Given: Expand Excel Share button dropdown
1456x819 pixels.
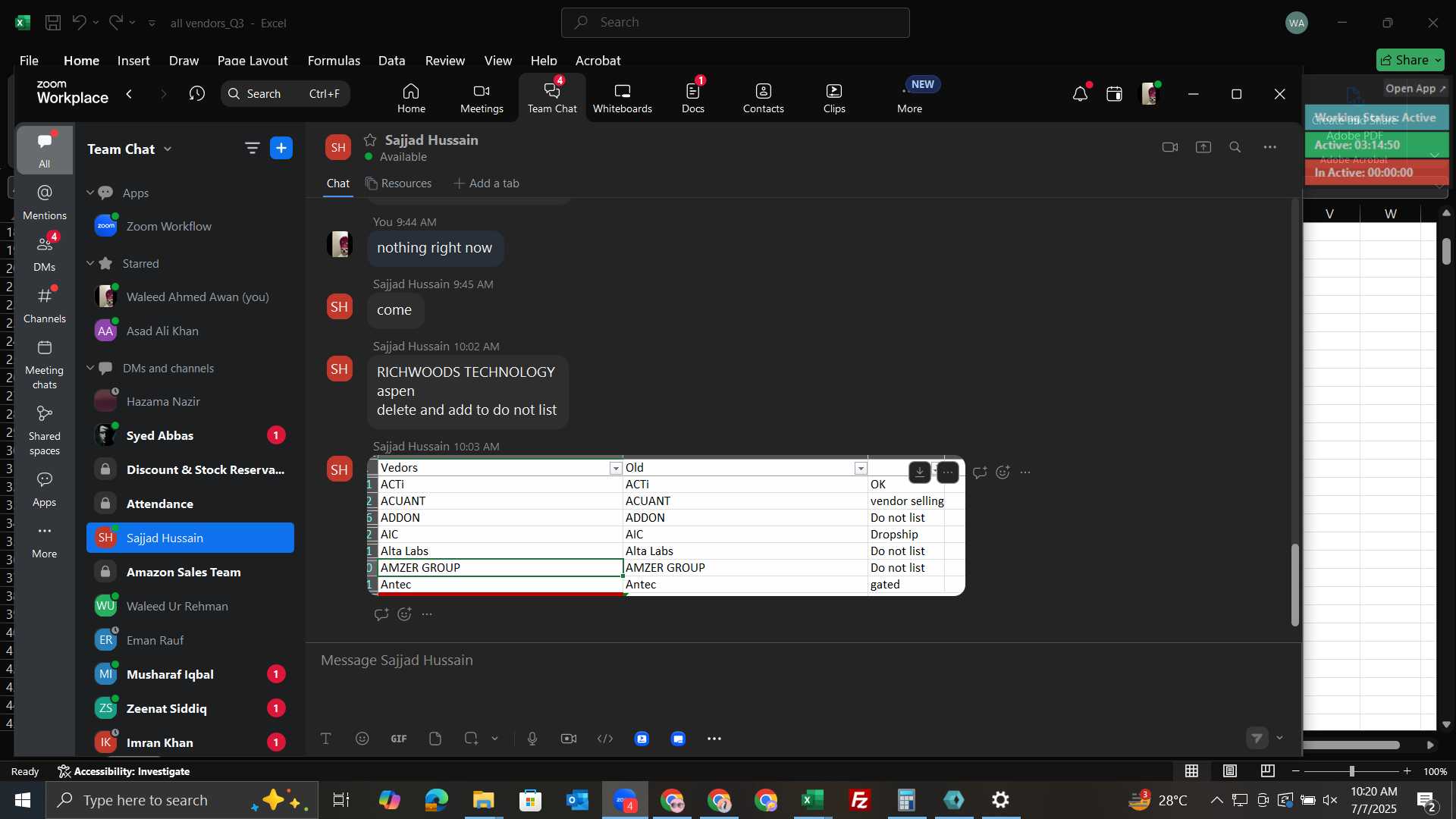Looking at the screenshot, I should tap(1438, 60).
